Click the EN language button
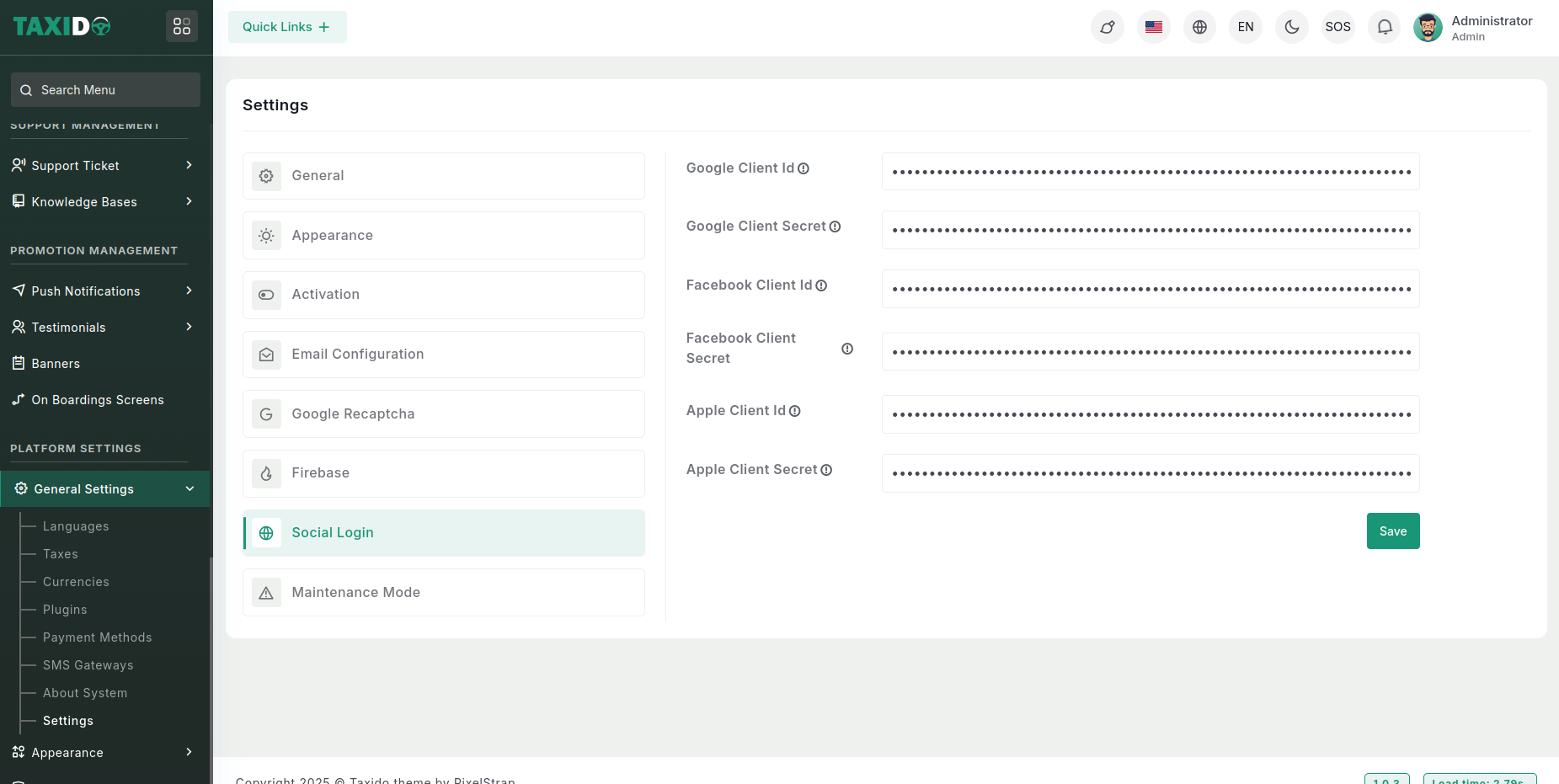The image size is (1559, 784). point(1246,27)
